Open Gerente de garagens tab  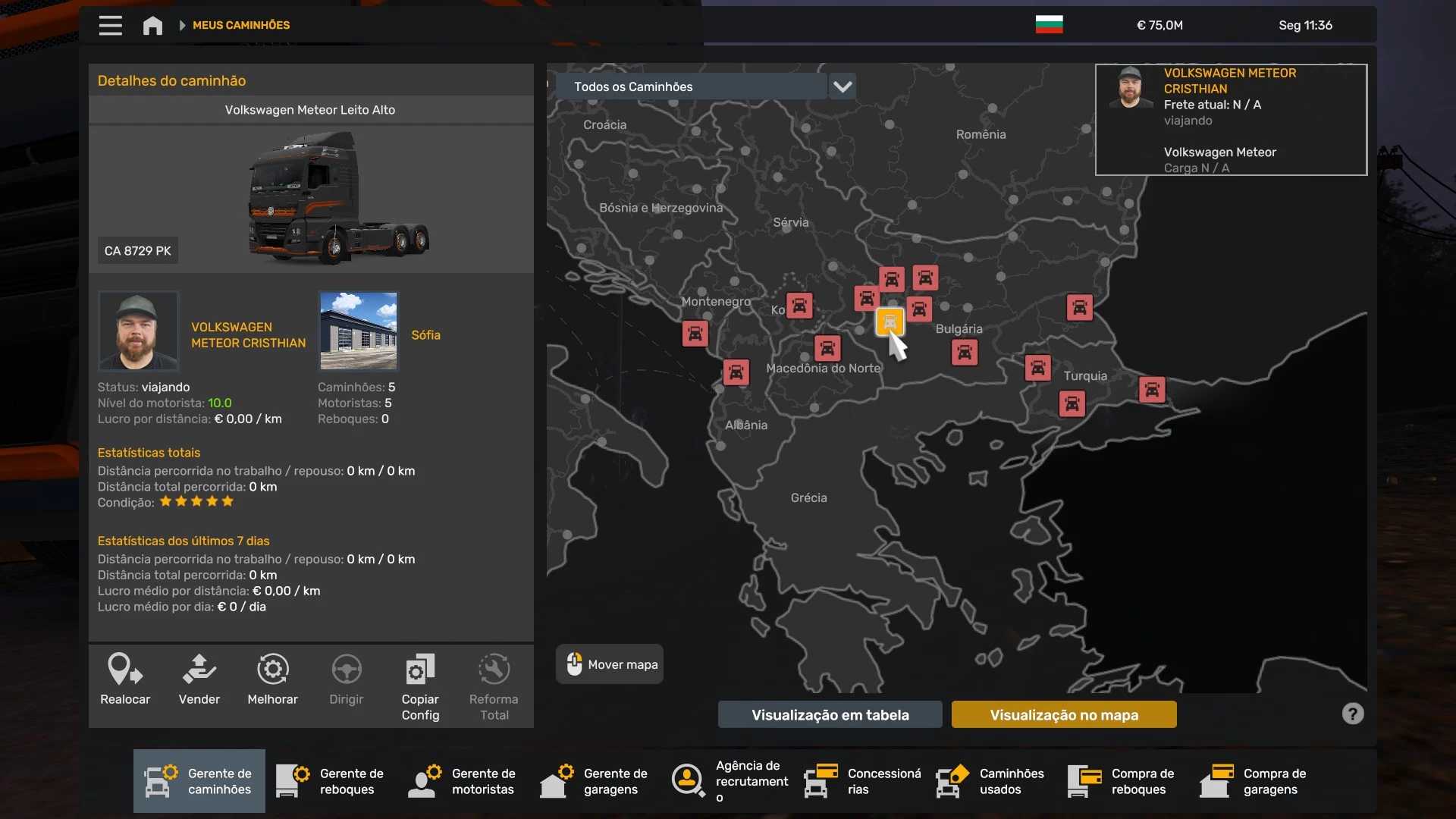click(595, 781)
